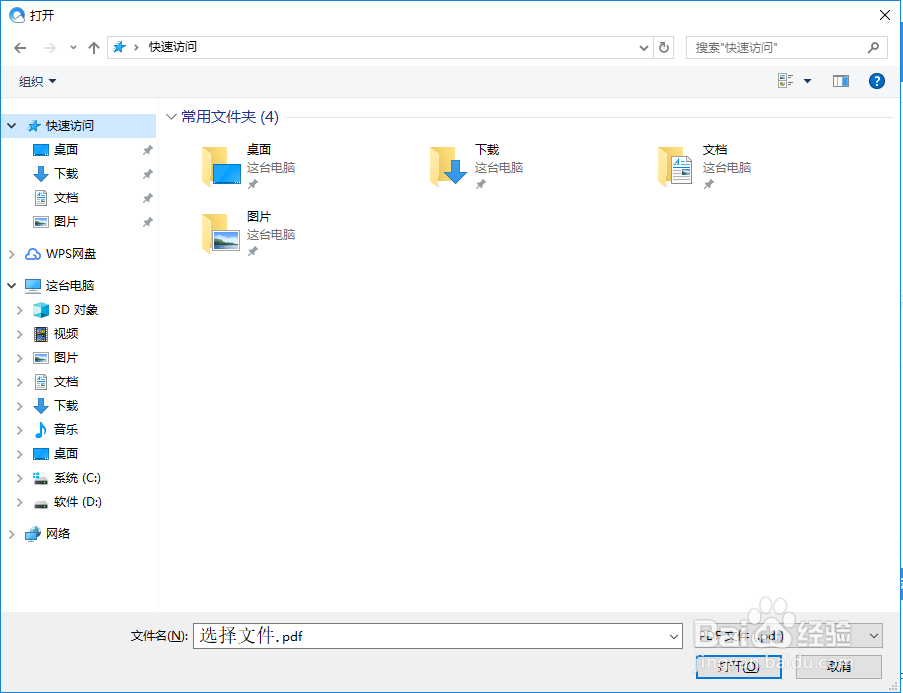This screenshot has height=693, width=903.
Task: Click the preview pane icon
Action: pyautogui.click(x=841, y=80)
